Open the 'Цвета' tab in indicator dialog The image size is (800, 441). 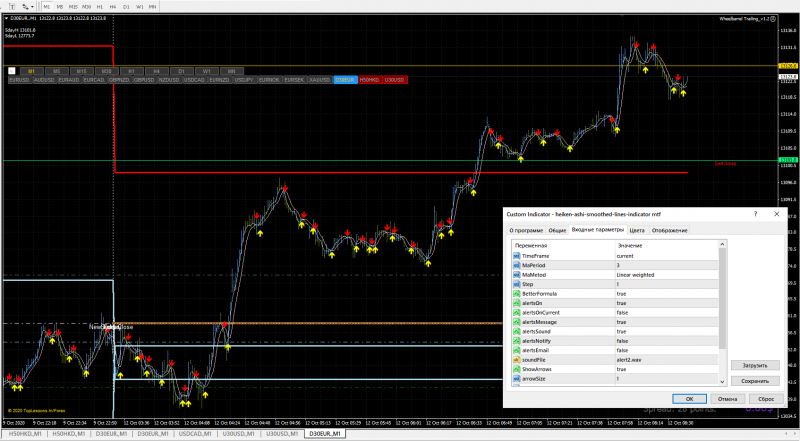click(x=637, y=231)
